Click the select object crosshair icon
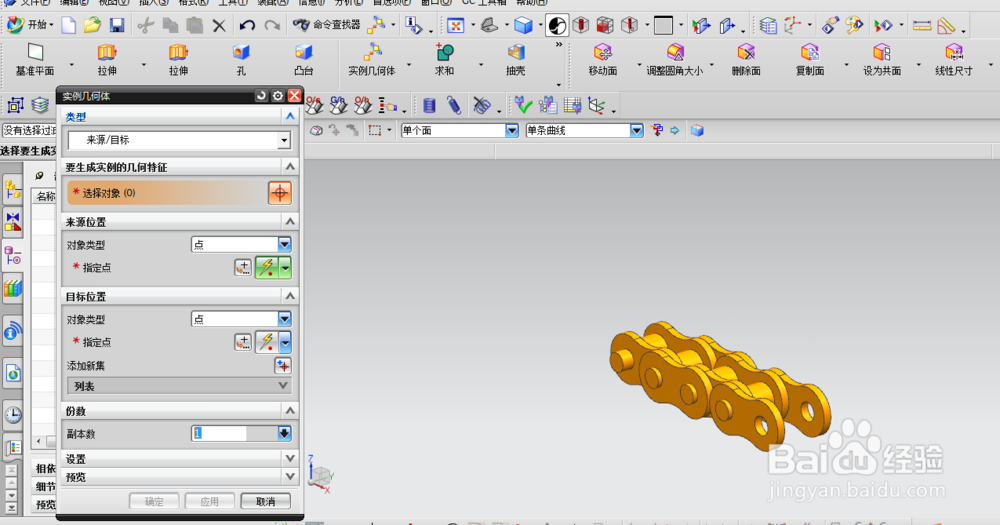 click(280, 193)
